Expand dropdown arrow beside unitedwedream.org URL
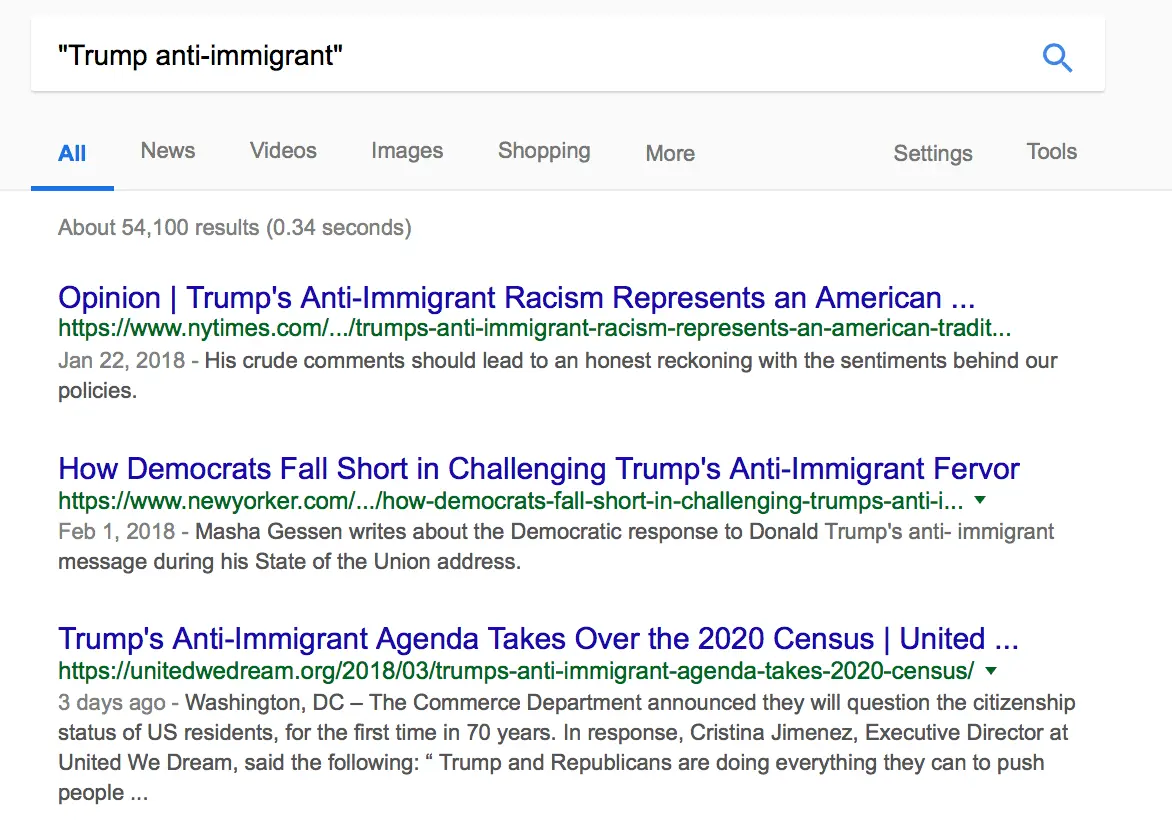 990,669
